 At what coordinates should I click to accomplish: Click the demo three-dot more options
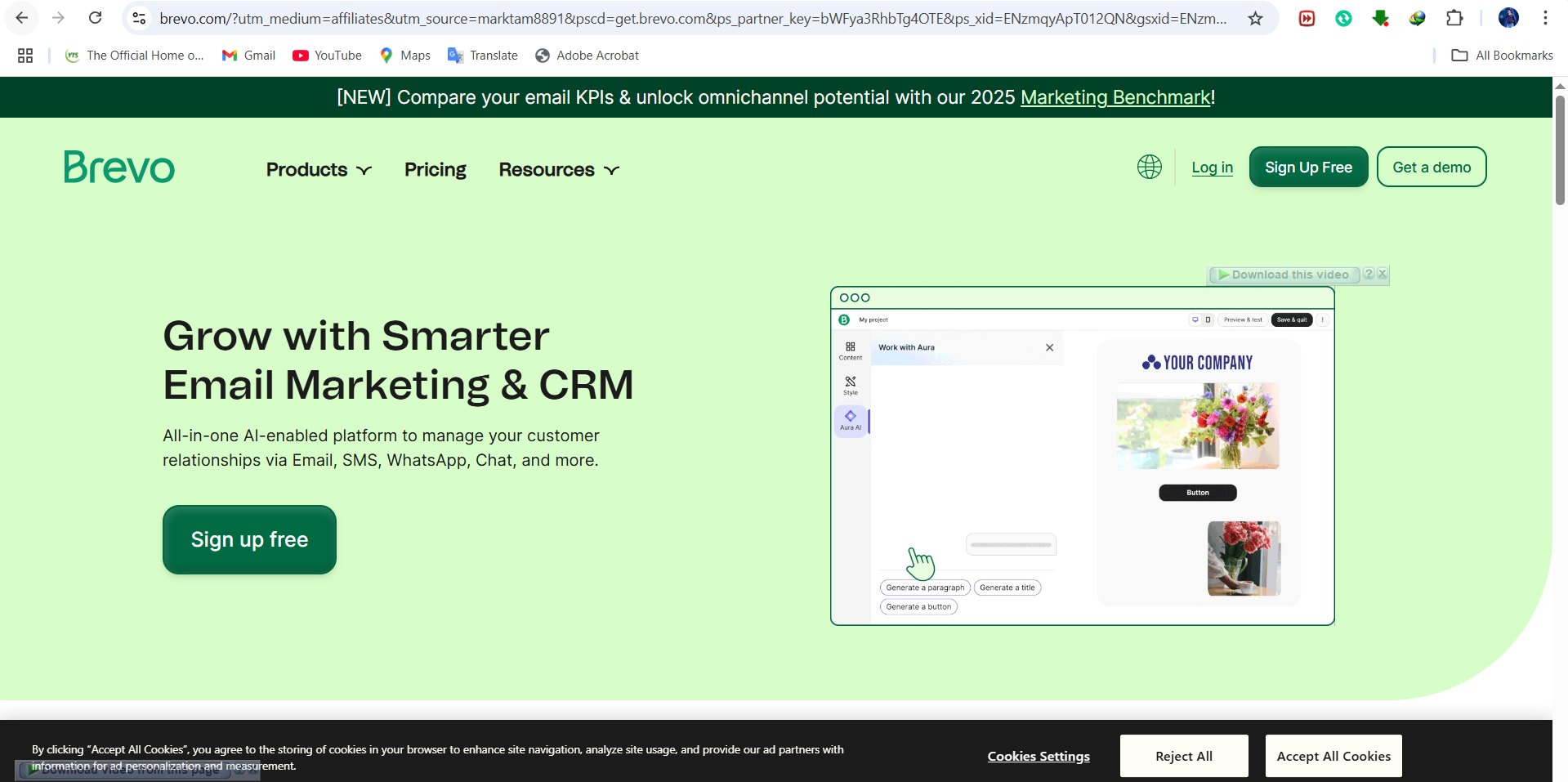point(1322,320)
